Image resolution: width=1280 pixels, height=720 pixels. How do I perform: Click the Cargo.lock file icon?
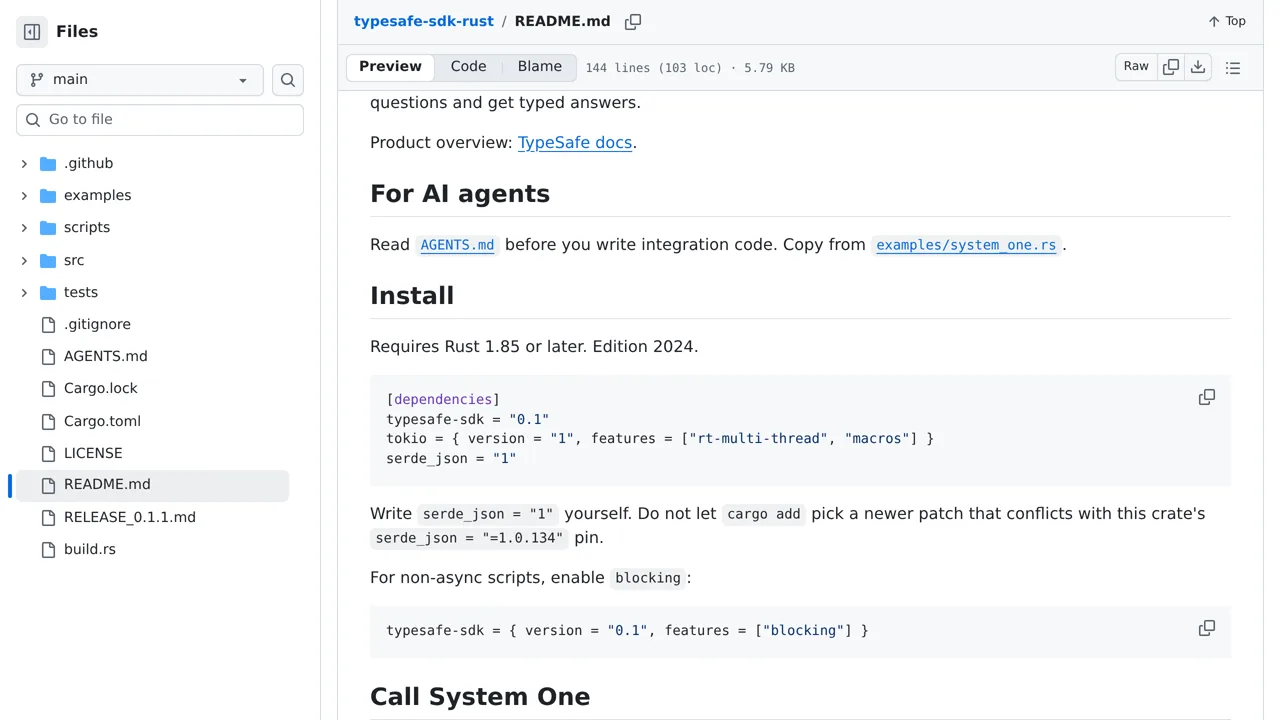coord(48,389)
